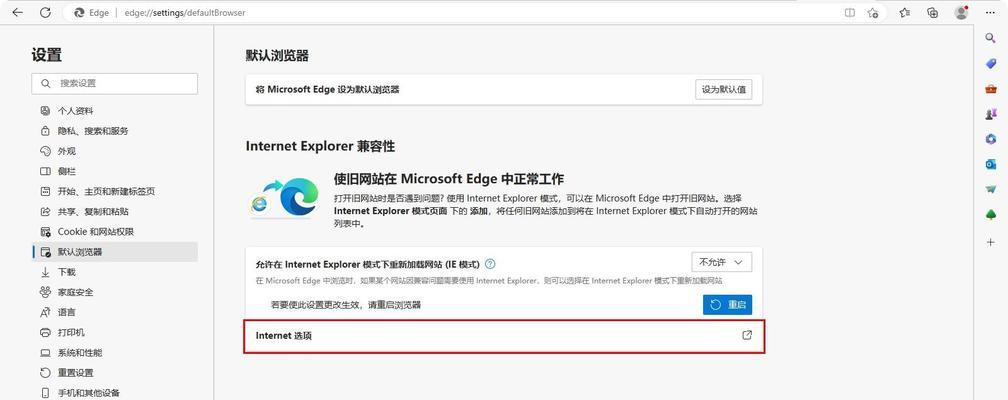Open 侧栏 settings section
Image resolution: width=1008 pixels, height=400 pixels.
(x=115, y=171)
